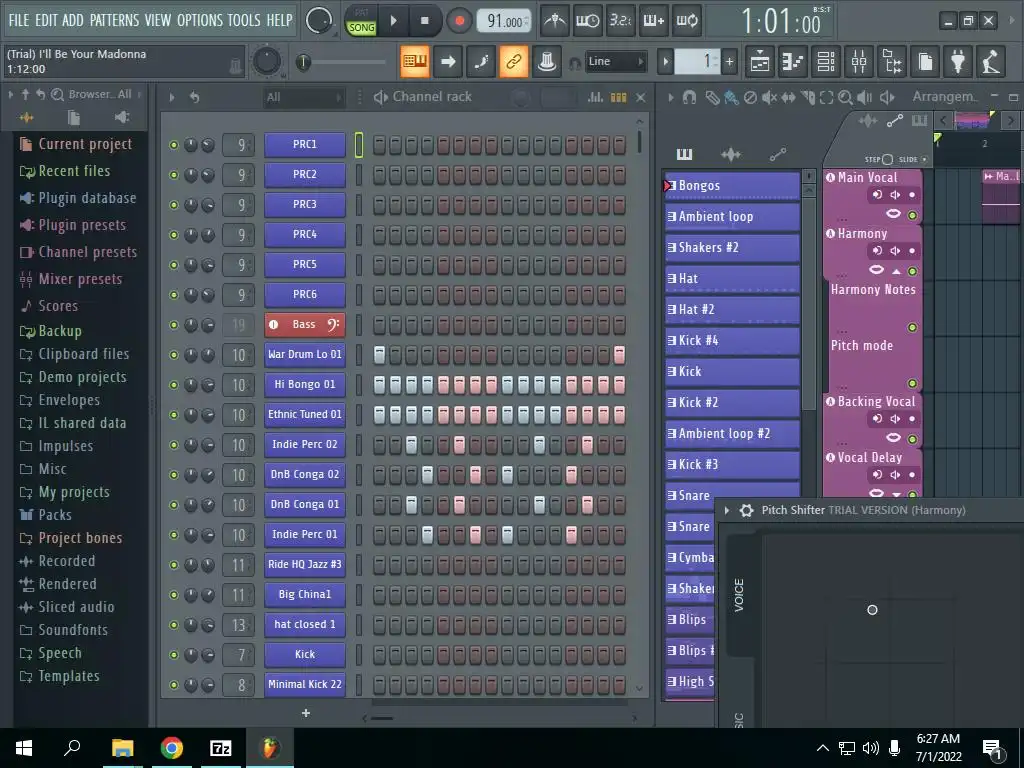The width and height of the screenshot is (1024, 768).
Task: Select the zoom tool in Playlist toolbar
Action: (x=845, y=97)
